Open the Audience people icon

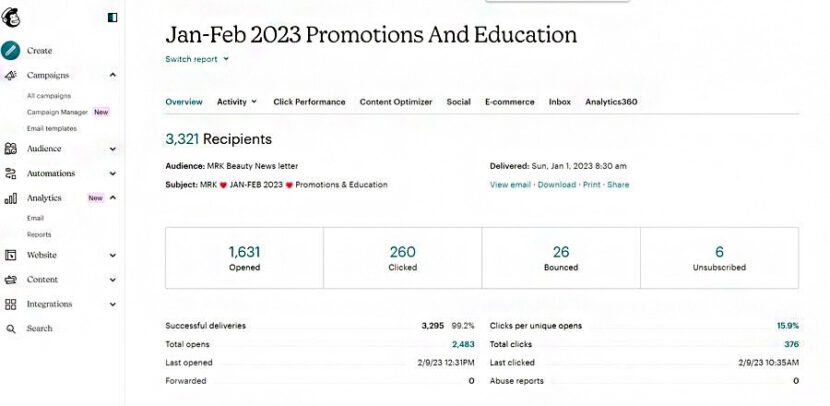11,149
